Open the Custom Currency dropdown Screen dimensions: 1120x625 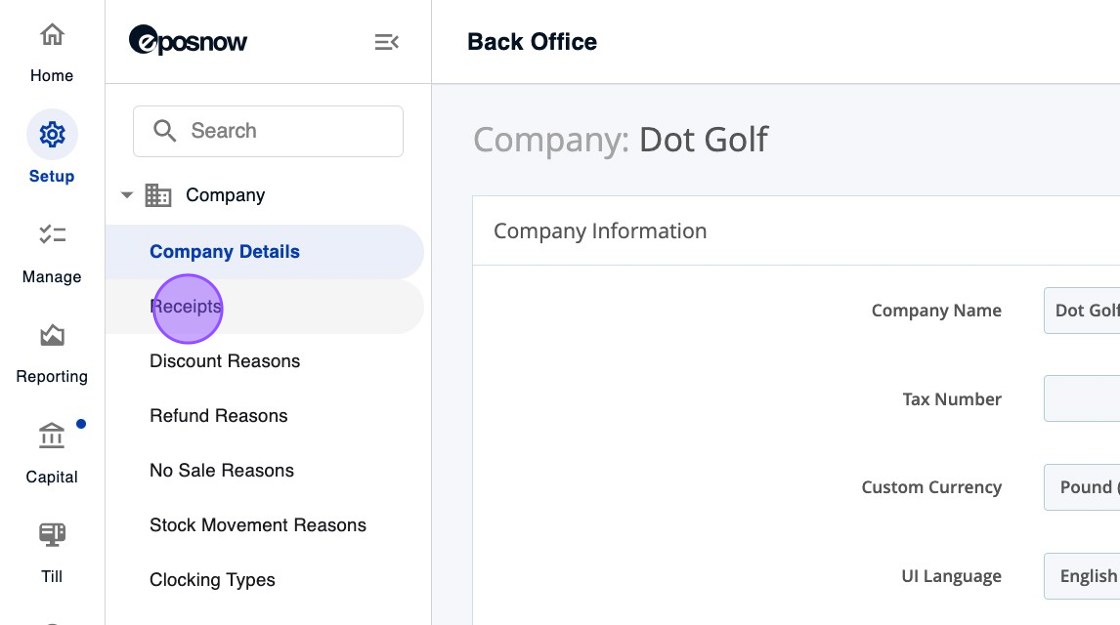click(x=1082, y=487)
